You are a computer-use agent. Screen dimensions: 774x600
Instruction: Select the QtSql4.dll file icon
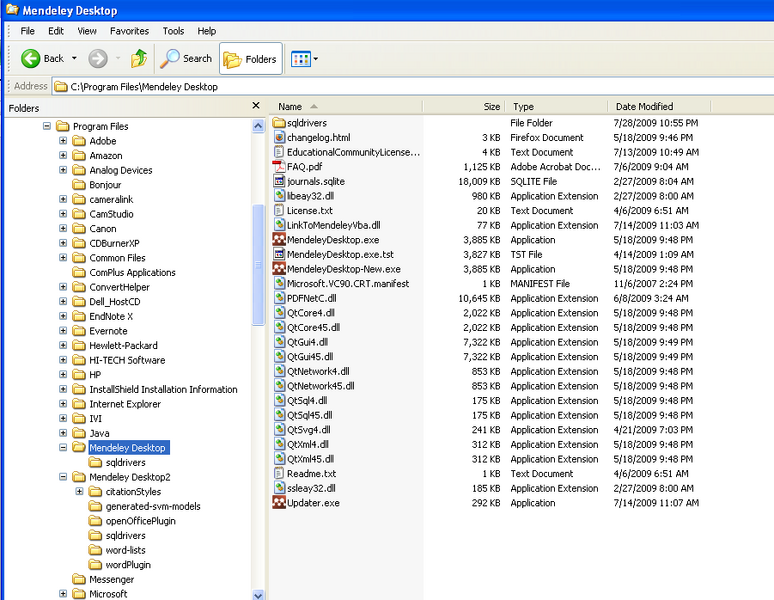pyautogui.click(x=279, y=401)
